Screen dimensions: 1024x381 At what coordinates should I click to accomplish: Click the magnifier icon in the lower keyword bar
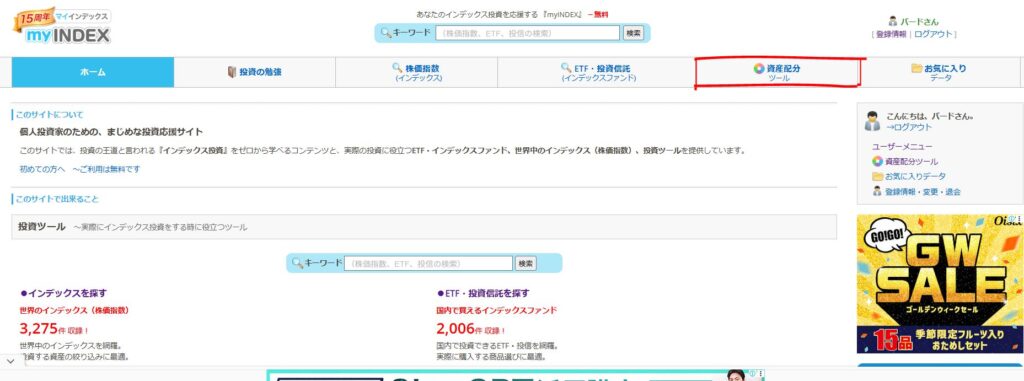(x=297, y=263)
